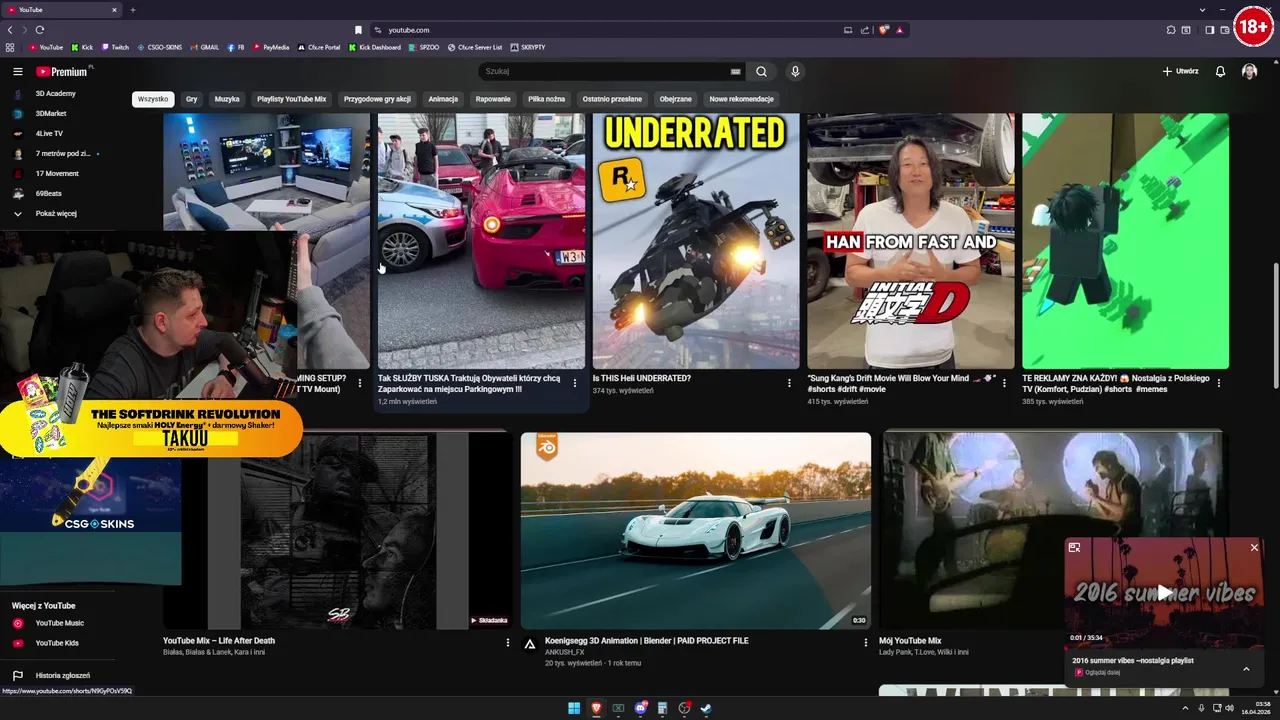Select the Wszystko filter chip
Viewport: 1280px width, 720px height.
tap(153, 99)
